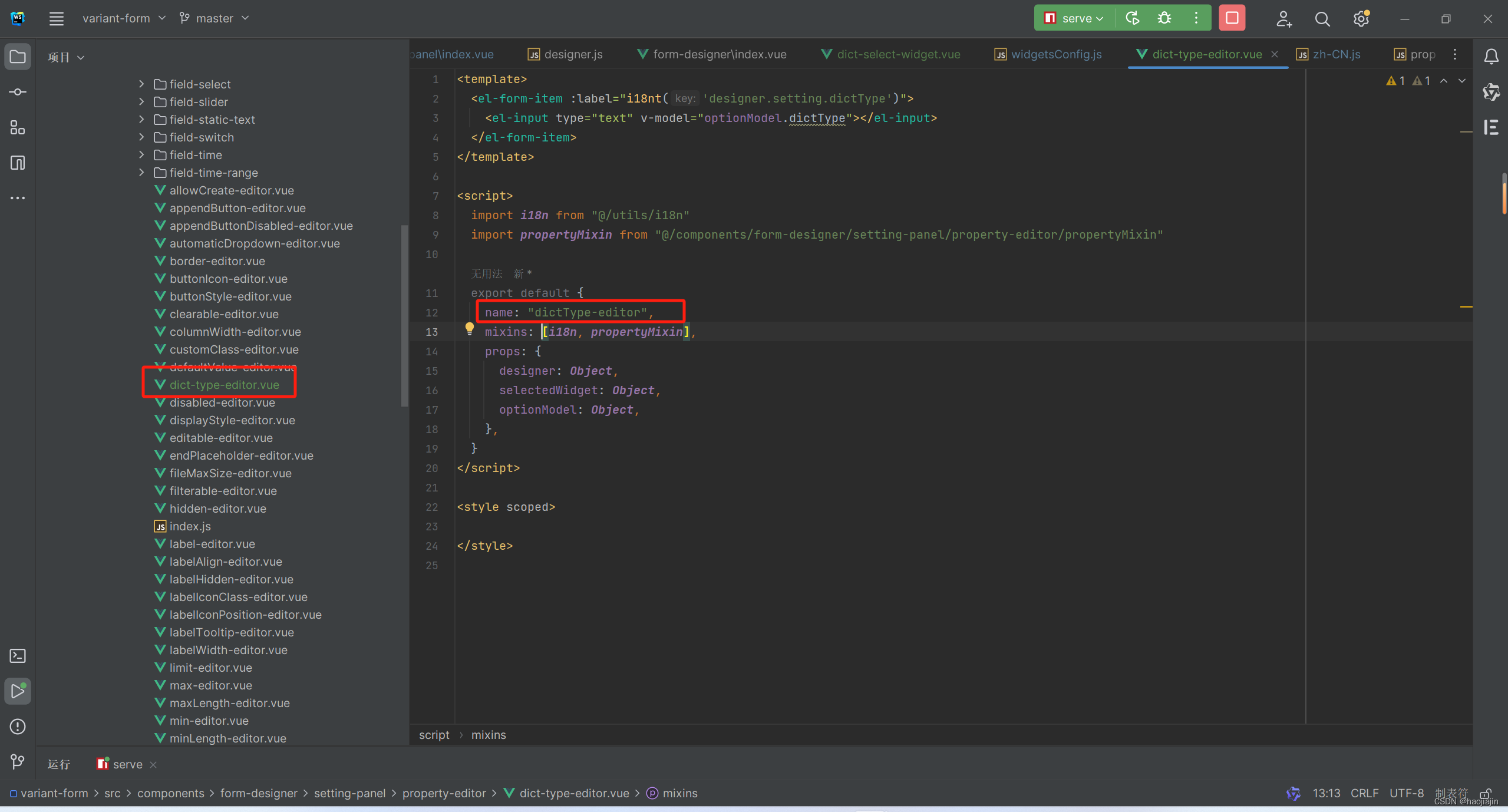Toggle the Run tool window button
The width and height of the screenshot is (1508, 812).
(x=18, y=691)
